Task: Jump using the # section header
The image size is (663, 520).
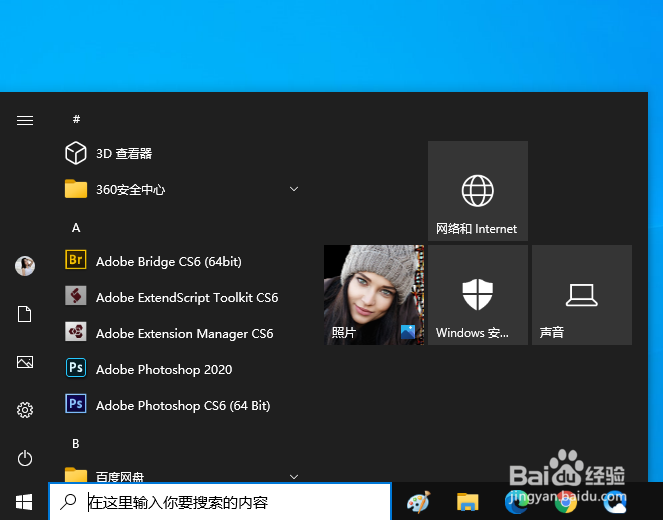Action: (x=76, y=119)
